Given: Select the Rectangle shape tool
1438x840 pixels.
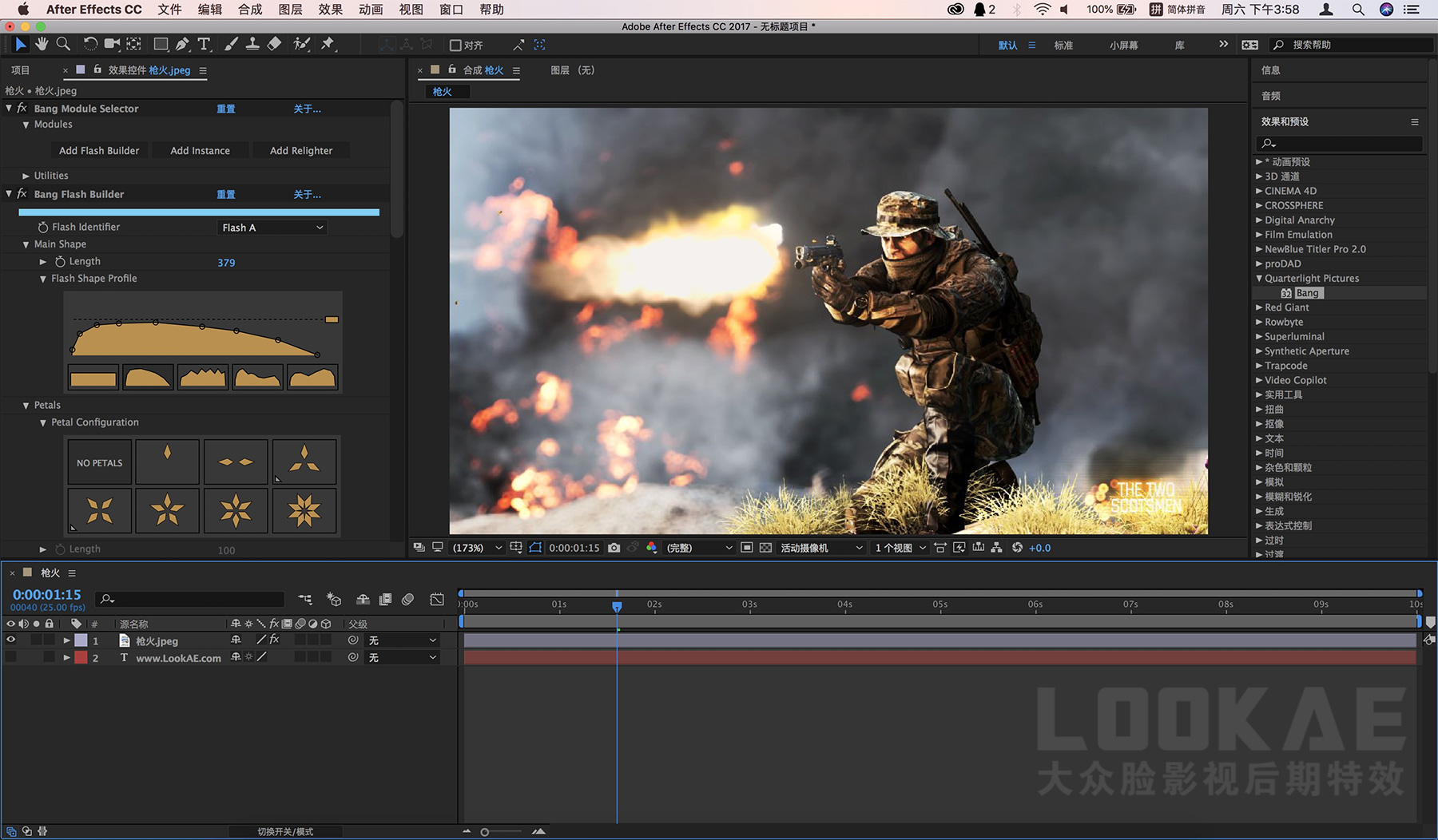Looking at the screenshot, I should pos(161,44).
